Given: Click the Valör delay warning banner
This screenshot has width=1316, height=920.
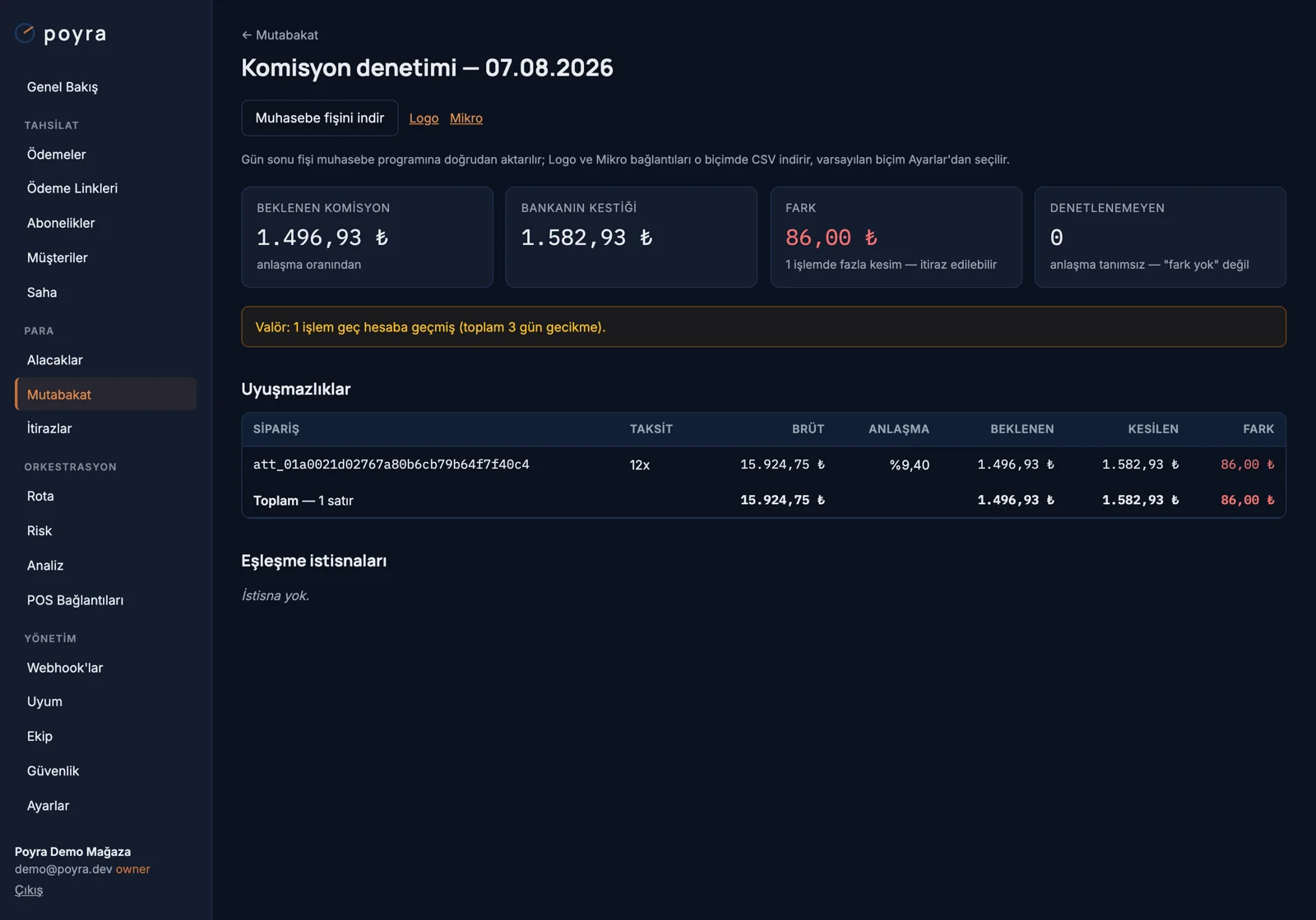Looking at the screenshot, I should (763, 326).
